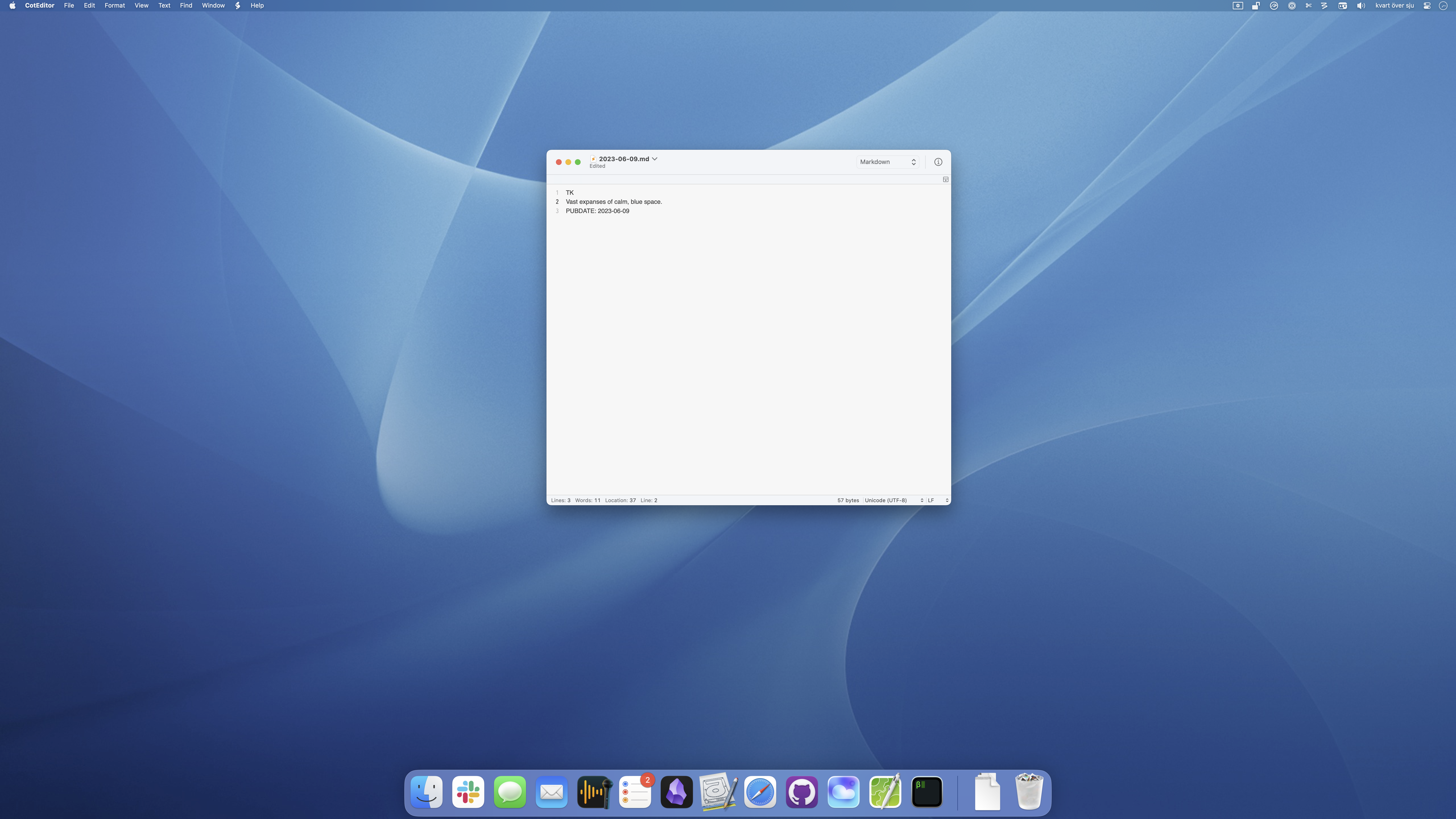Open the document inspector info icon
The image size is (1456, 819).
point(938,162)
